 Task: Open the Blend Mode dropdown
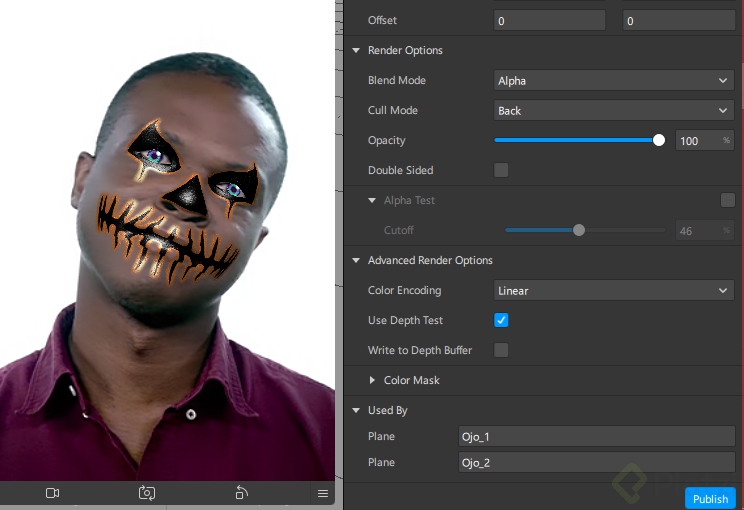[x=614, y=80]
